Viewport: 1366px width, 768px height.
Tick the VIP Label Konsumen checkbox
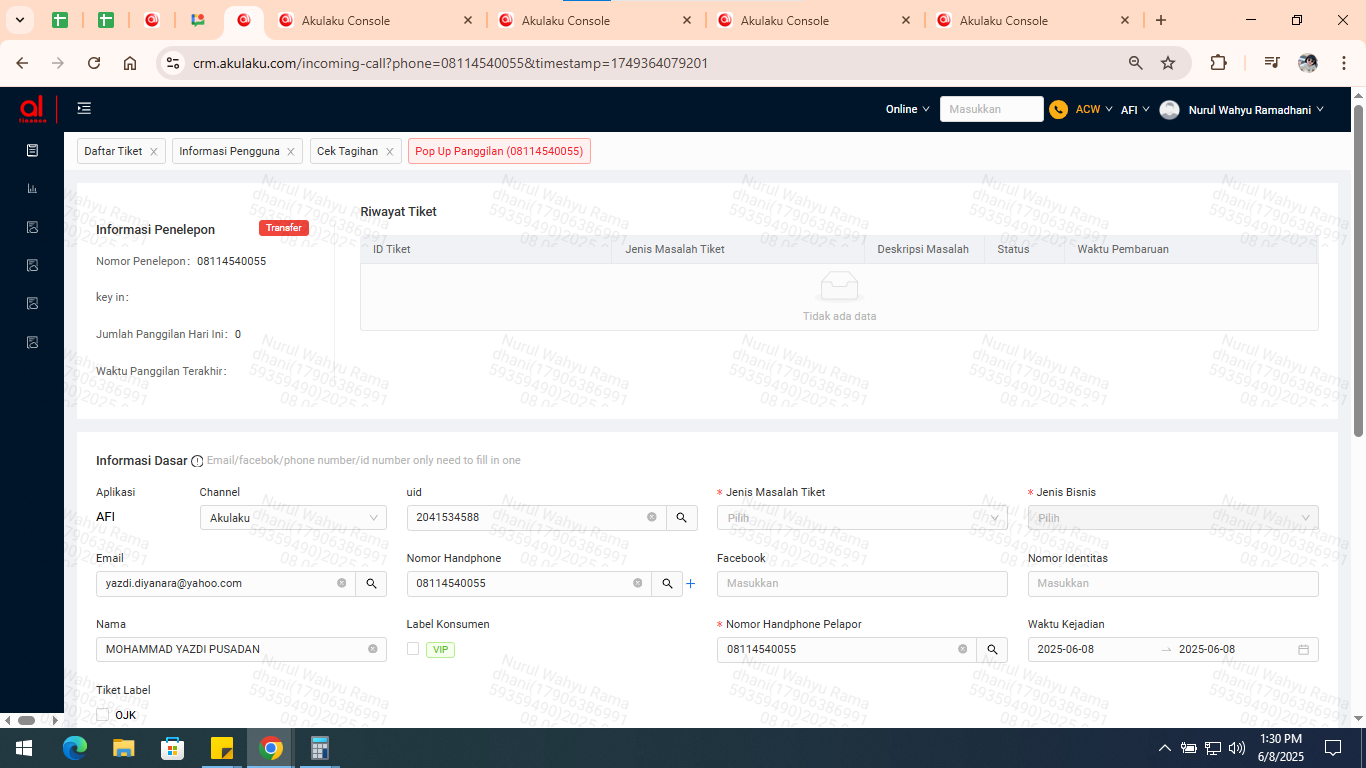coord(413,649)
